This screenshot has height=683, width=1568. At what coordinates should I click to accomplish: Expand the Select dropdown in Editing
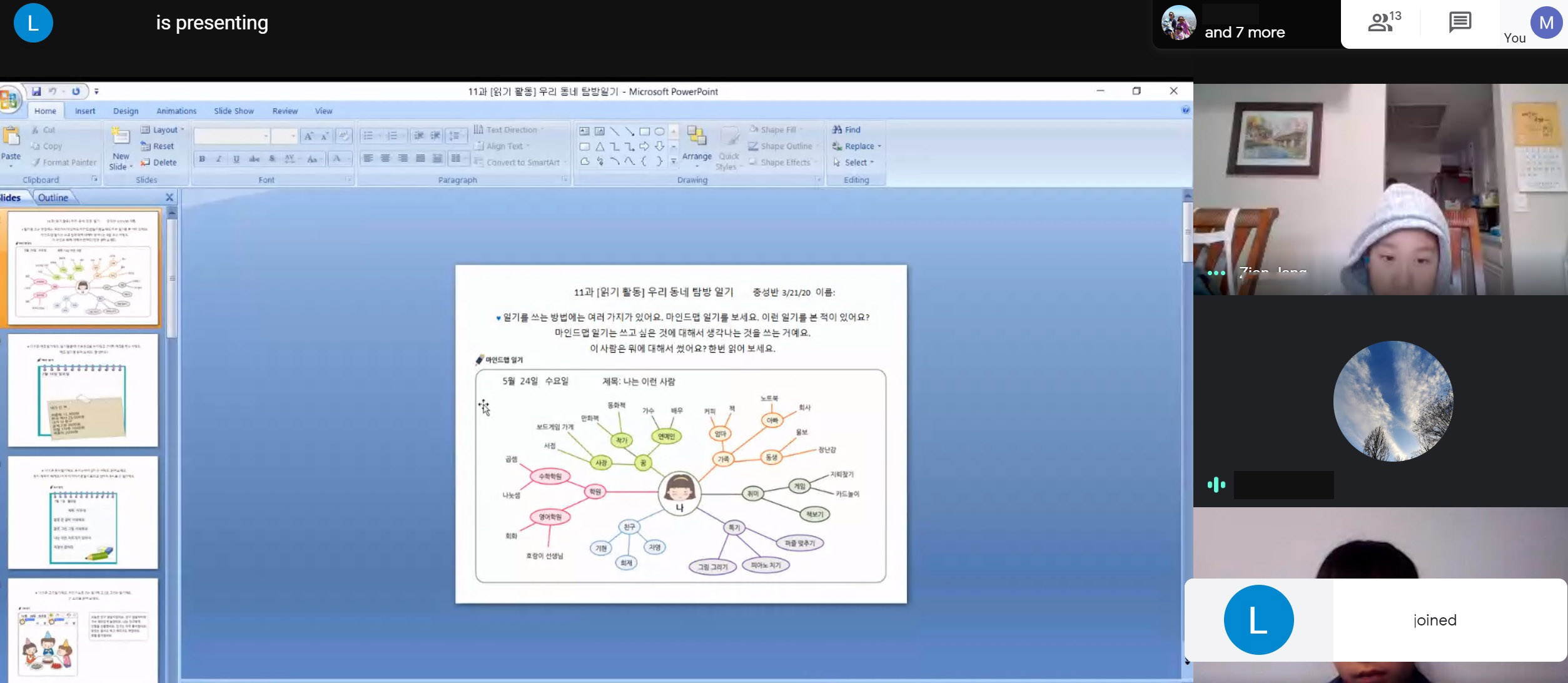click(x=858, y=162)
